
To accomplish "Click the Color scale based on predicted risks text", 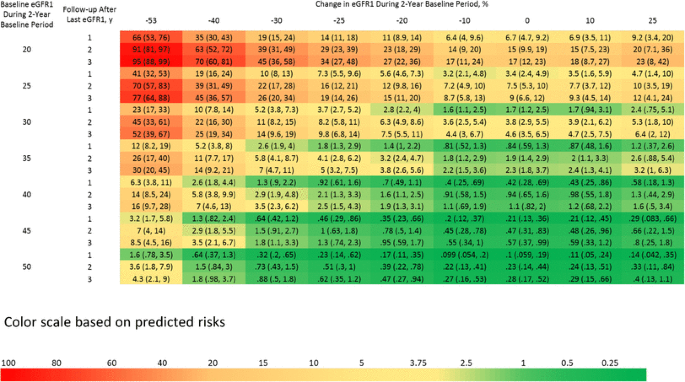I will click(114, 322).
